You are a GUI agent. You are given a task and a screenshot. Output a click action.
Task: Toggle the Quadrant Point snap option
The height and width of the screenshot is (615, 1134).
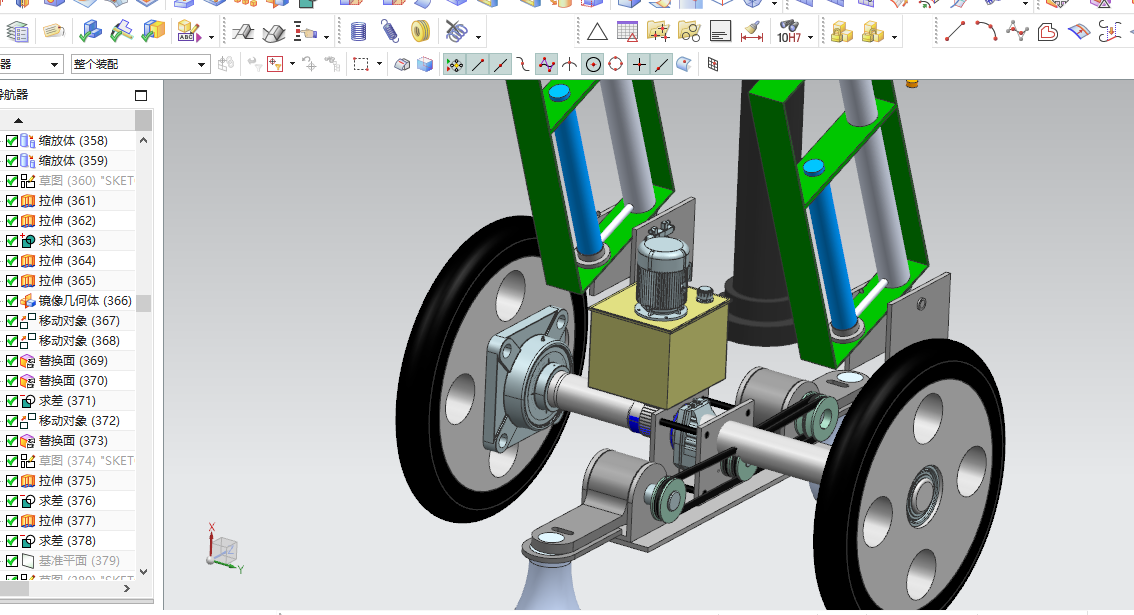pos(615,64)
